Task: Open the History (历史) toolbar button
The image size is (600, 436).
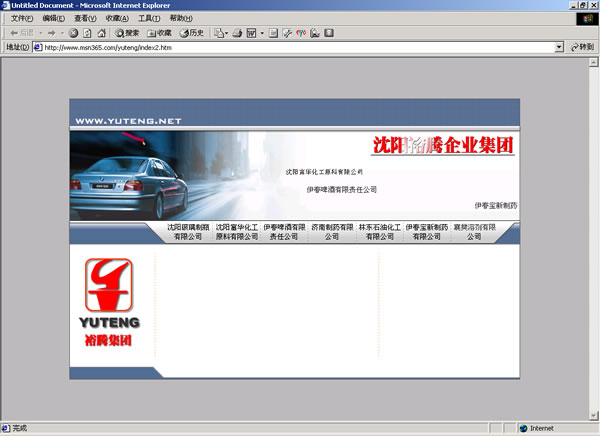Action: pyautogui.click(x=192, y=33)
